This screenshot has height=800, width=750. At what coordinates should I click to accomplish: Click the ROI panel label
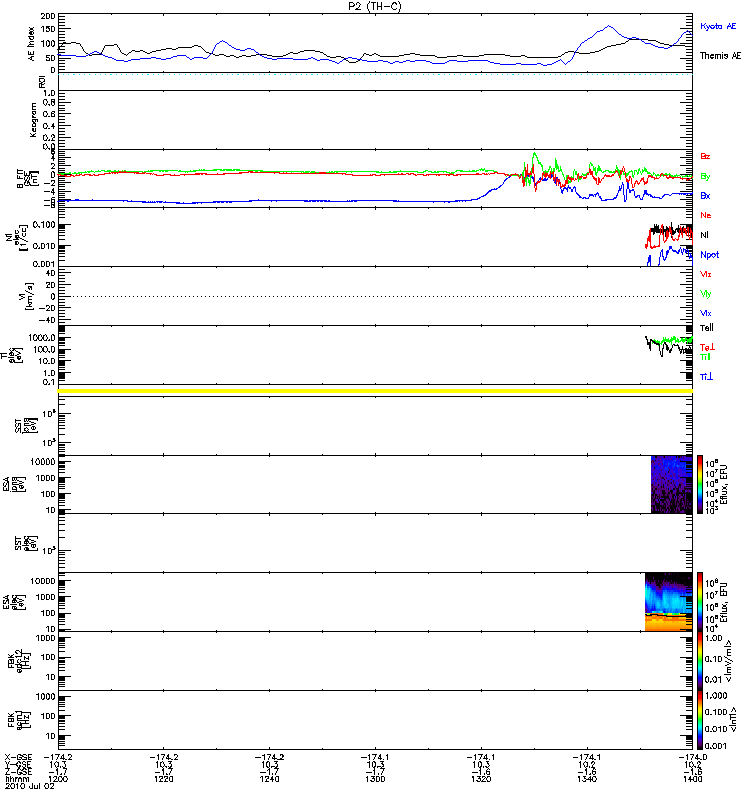42,82
